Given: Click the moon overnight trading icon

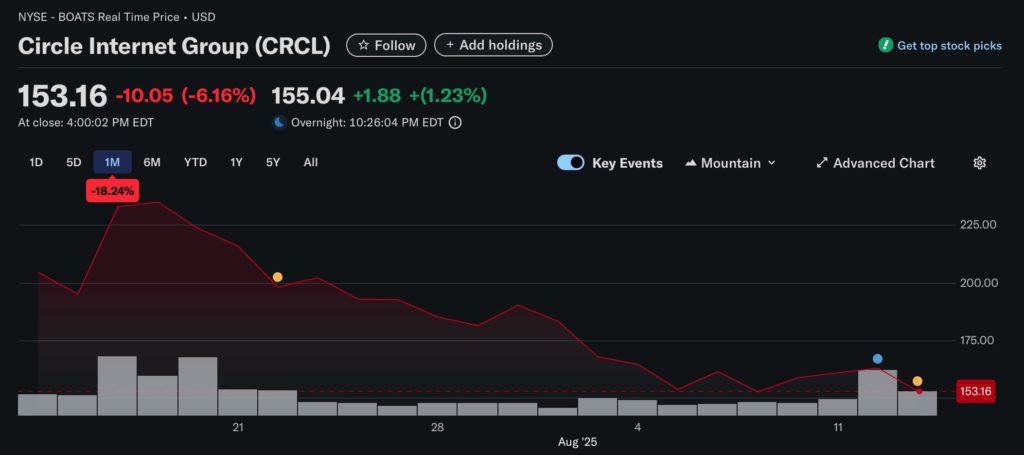Looking at the screenshot, I should click(x=279, y=123).
